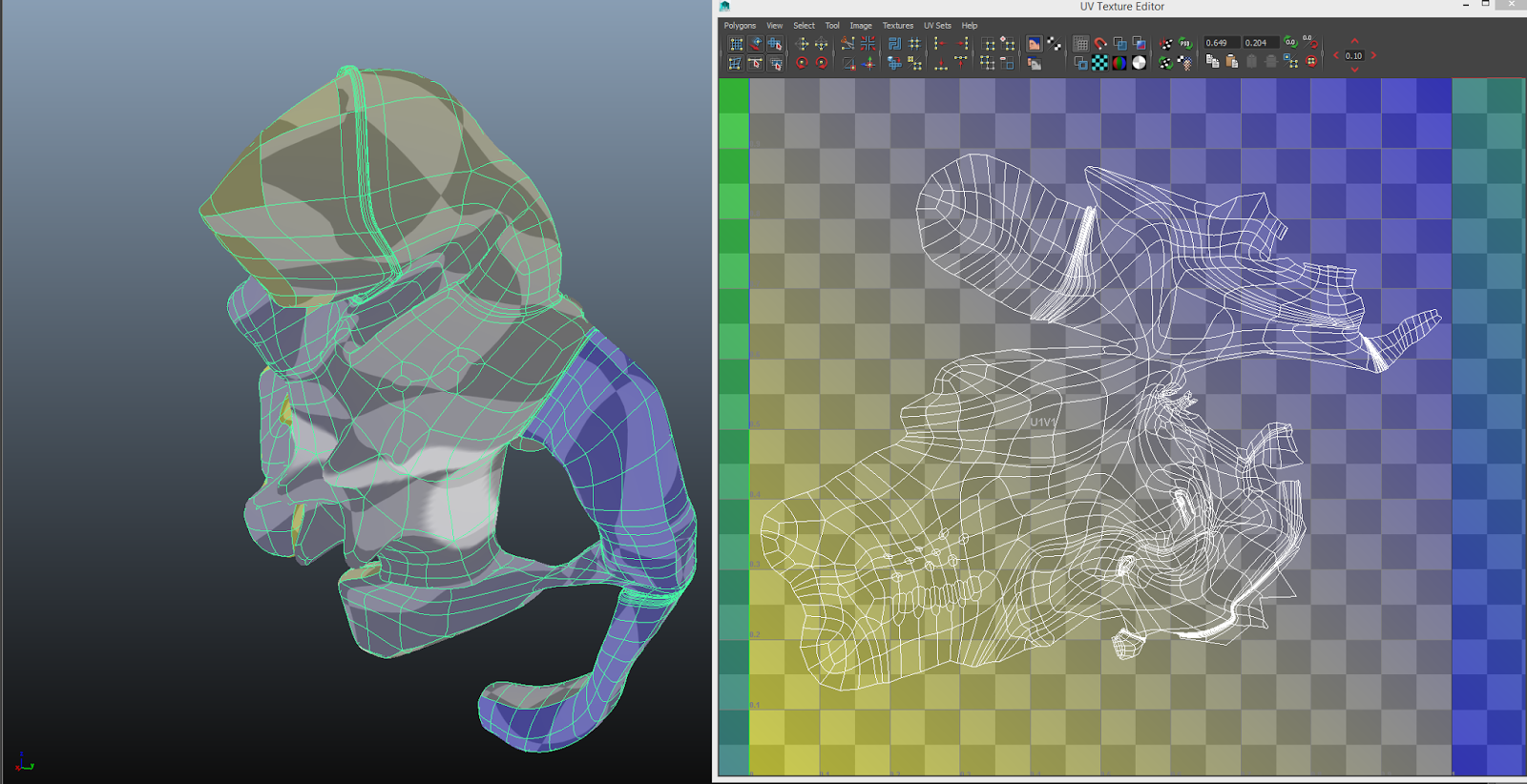
Task: Nudge UVs left with red arrow
Action: click(x=1336, y=55)
